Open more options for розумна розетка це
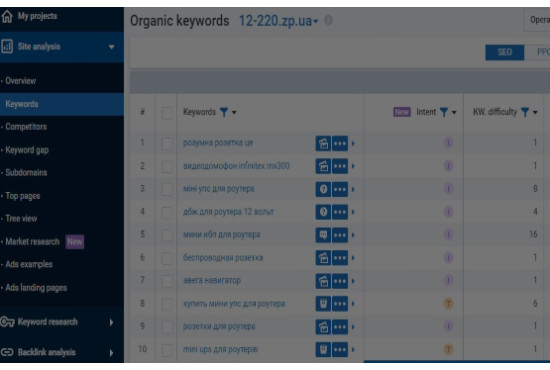Image resolution: width=550 pixels, height=370 pixels. (340, 143)
